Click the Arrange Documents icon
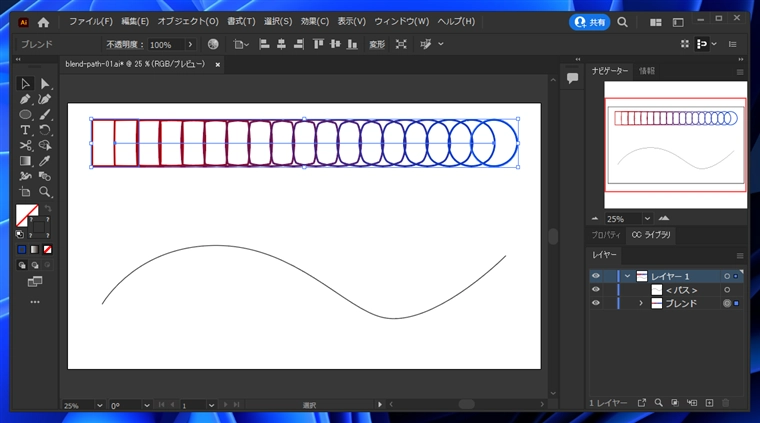Screen dimensions: 760x423 point(656,22)
